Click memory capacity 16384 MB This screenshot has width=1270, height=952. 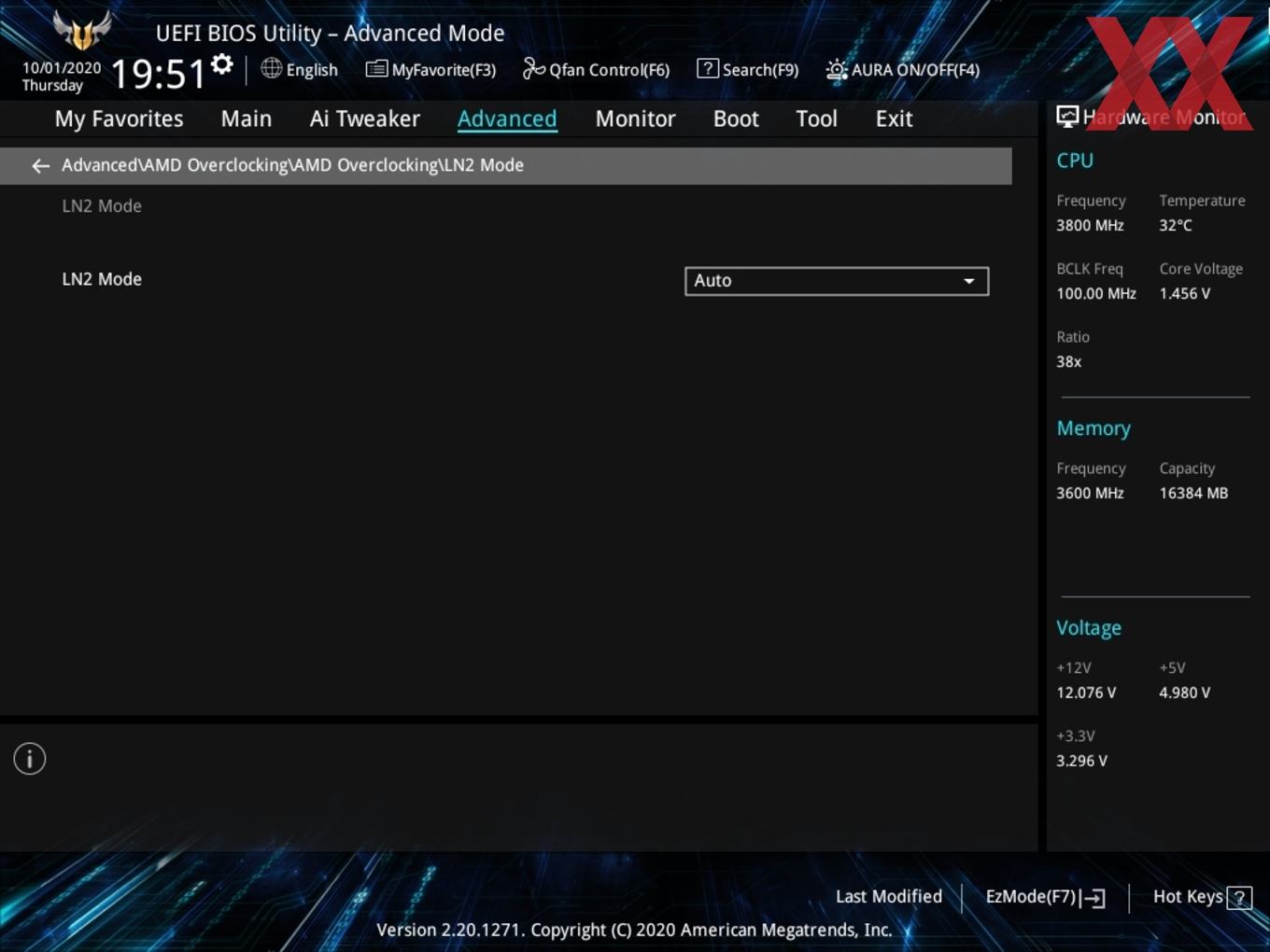coord(1193,493)
